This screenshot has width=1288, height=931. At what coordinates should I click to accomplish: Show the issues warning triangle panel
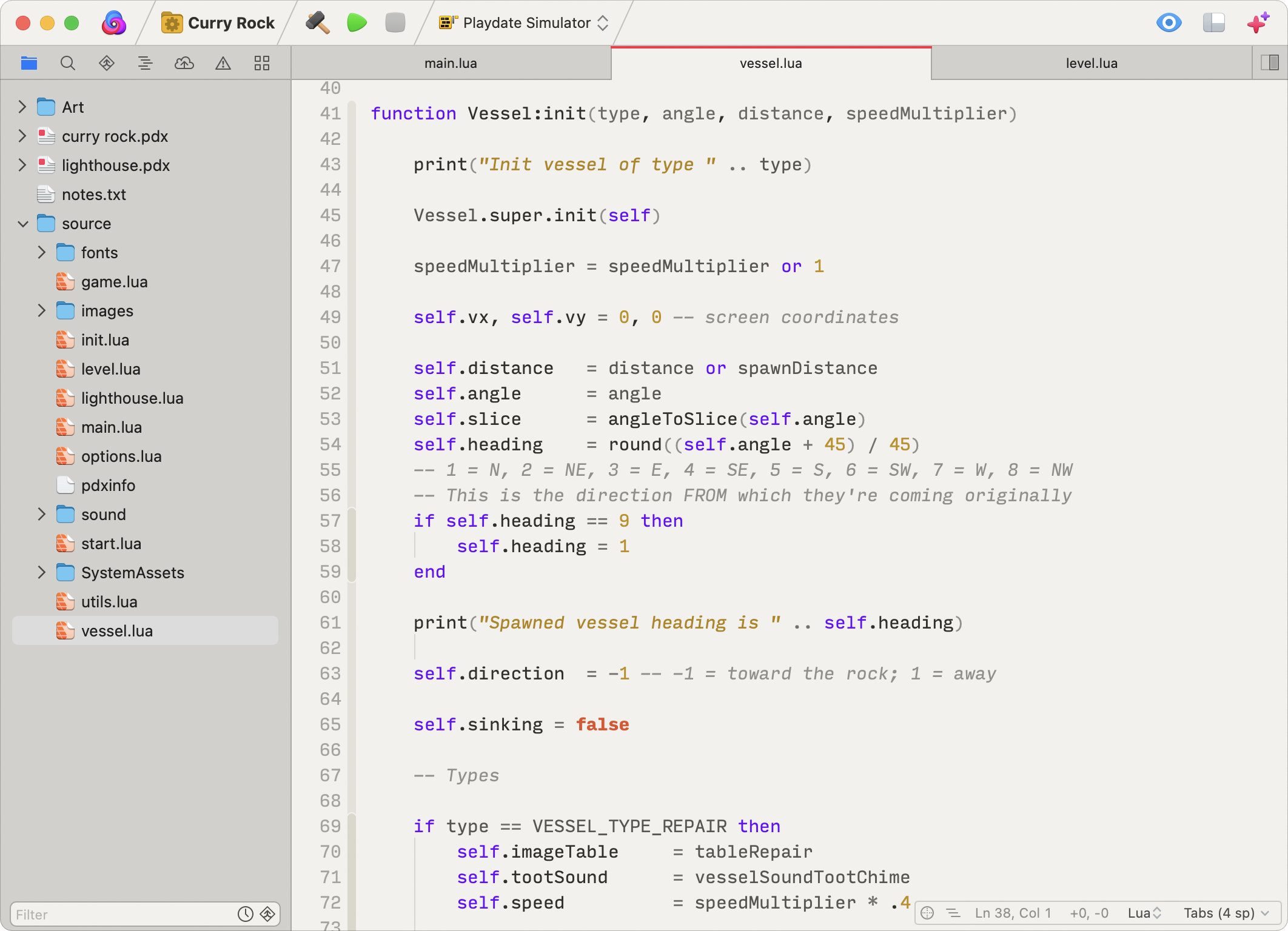click(x=223, y=63)
